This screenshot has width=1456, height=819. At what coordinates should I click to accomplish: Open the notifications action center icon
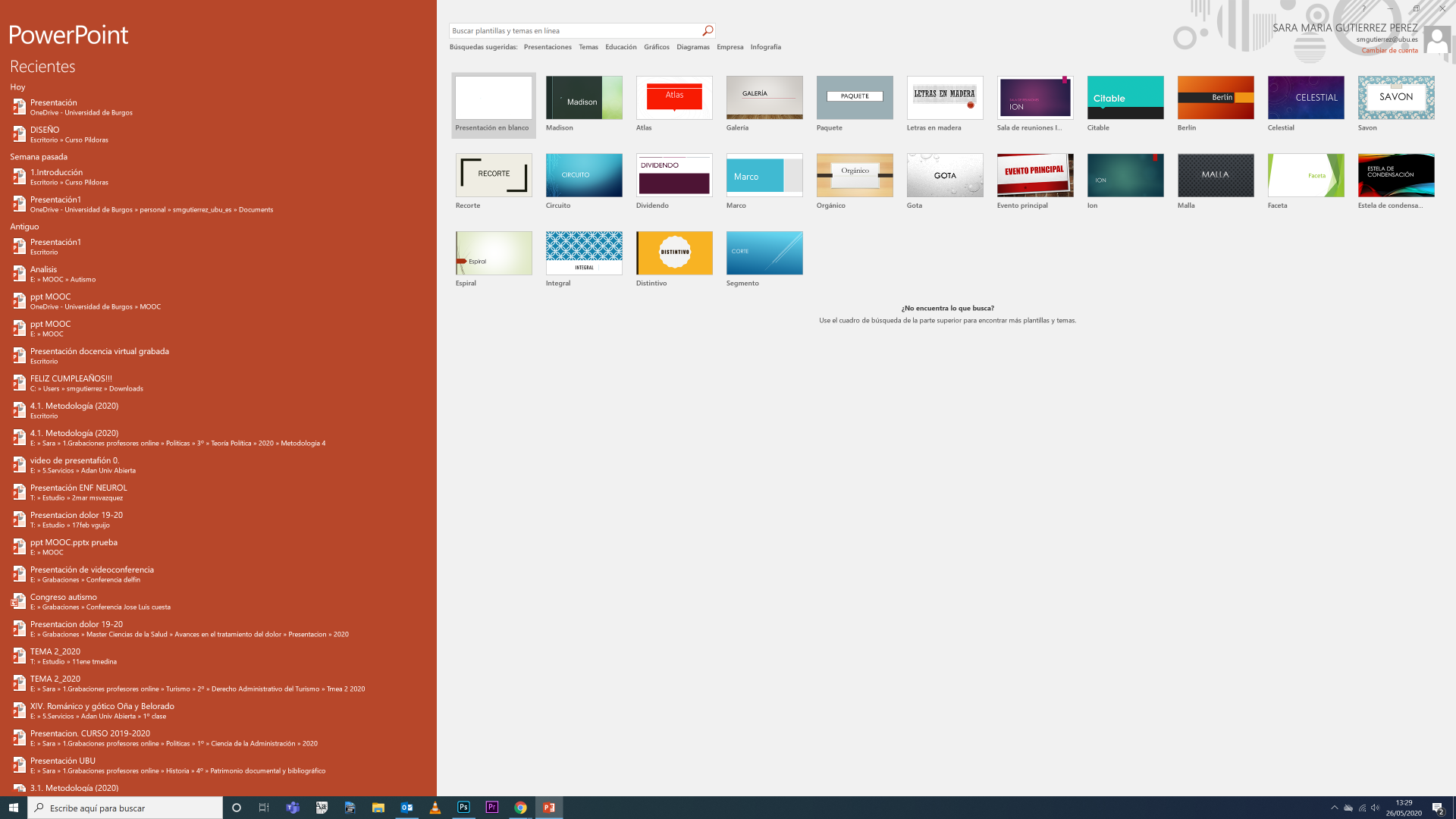(1438, 808)
